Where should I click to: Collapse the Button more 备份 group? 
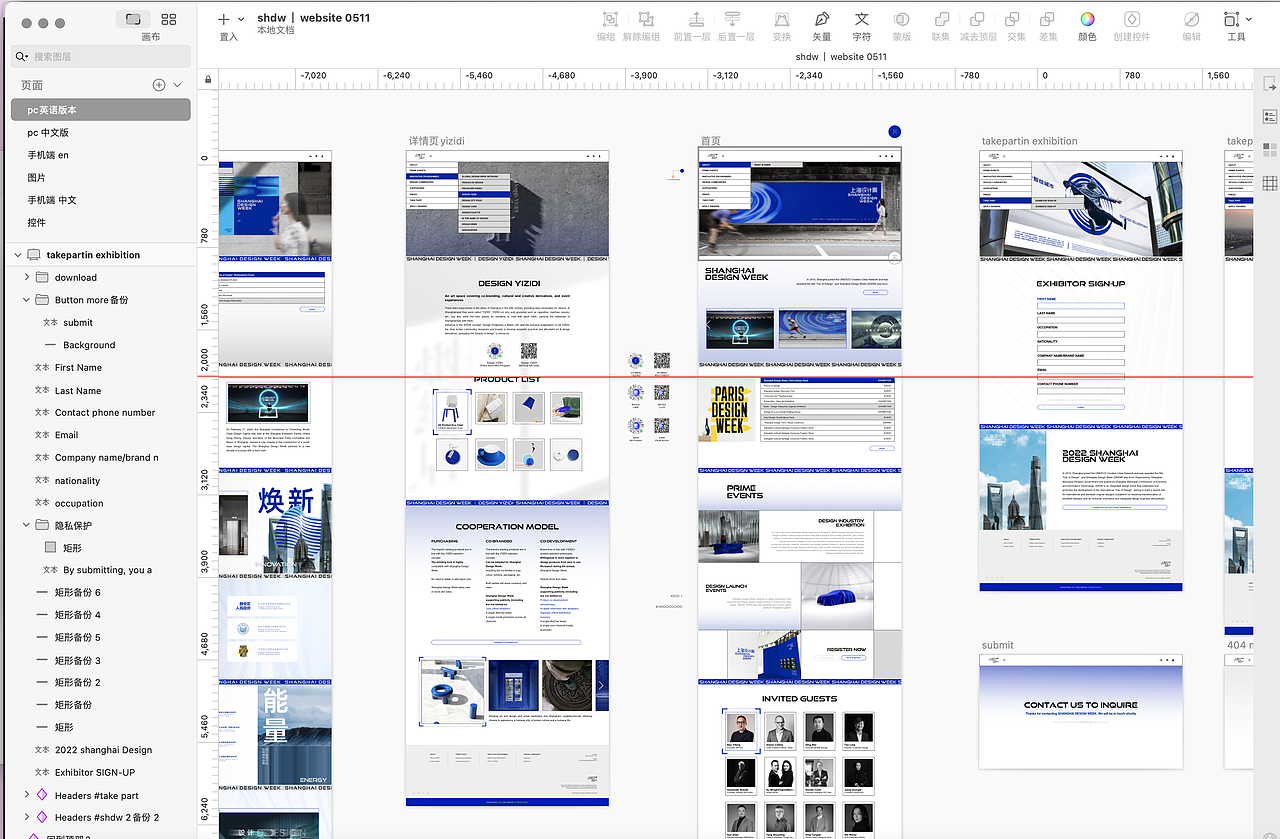(27, 300)
